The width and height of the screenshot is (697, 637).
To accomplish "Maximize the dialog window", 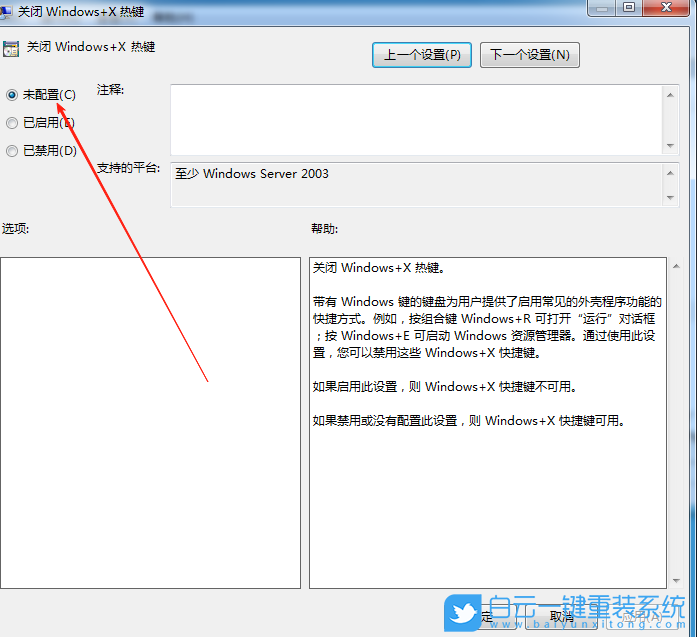I will (x=629, y=8).
